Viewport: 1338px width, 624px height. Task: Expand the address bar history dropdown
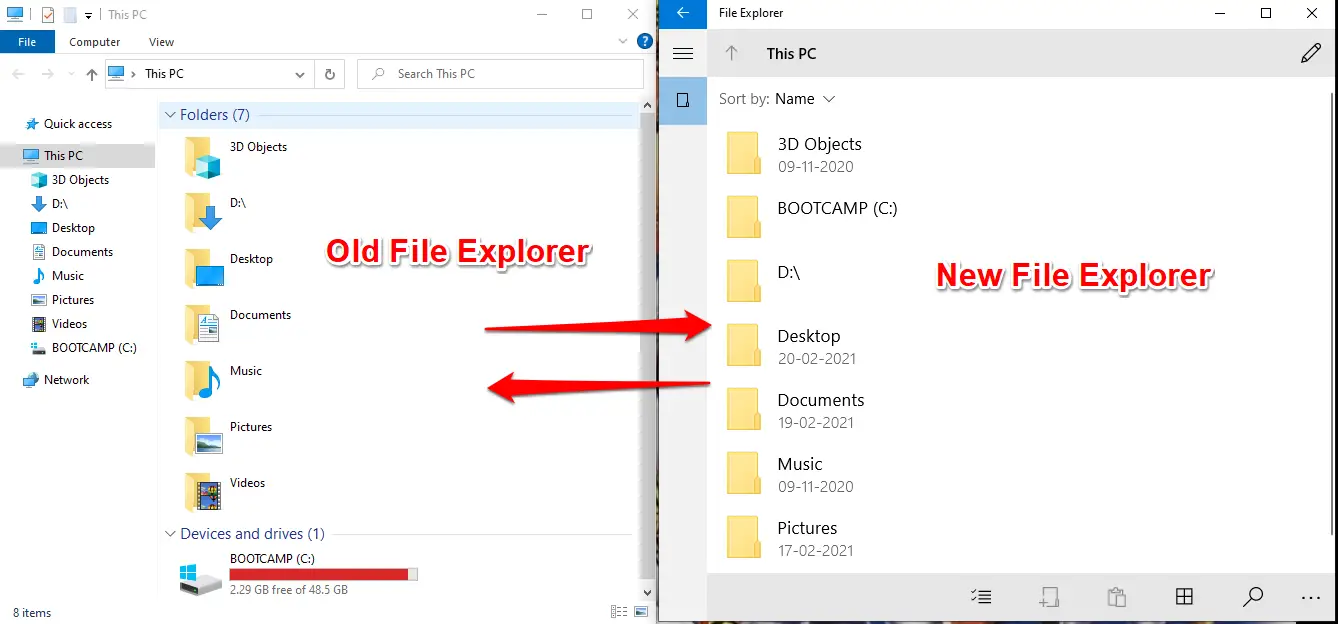click(301, 74)
